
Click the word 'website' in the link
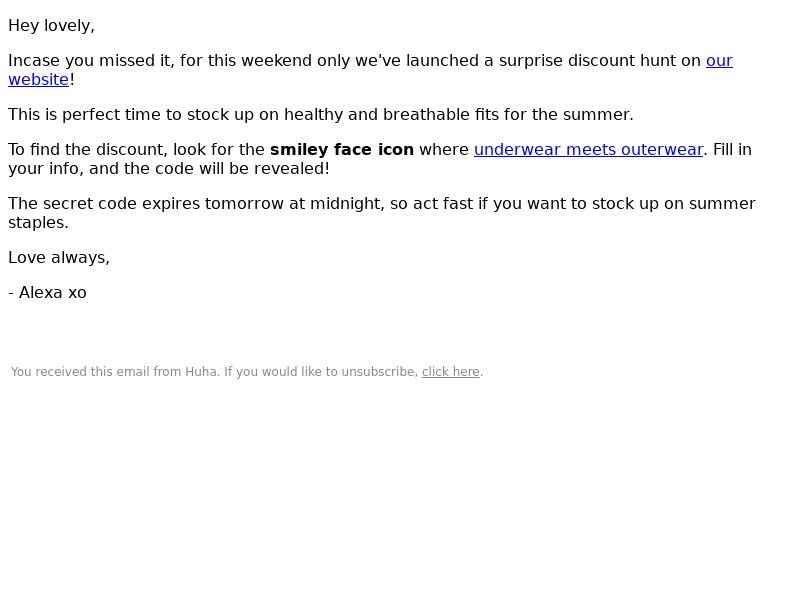pos(38,80)
